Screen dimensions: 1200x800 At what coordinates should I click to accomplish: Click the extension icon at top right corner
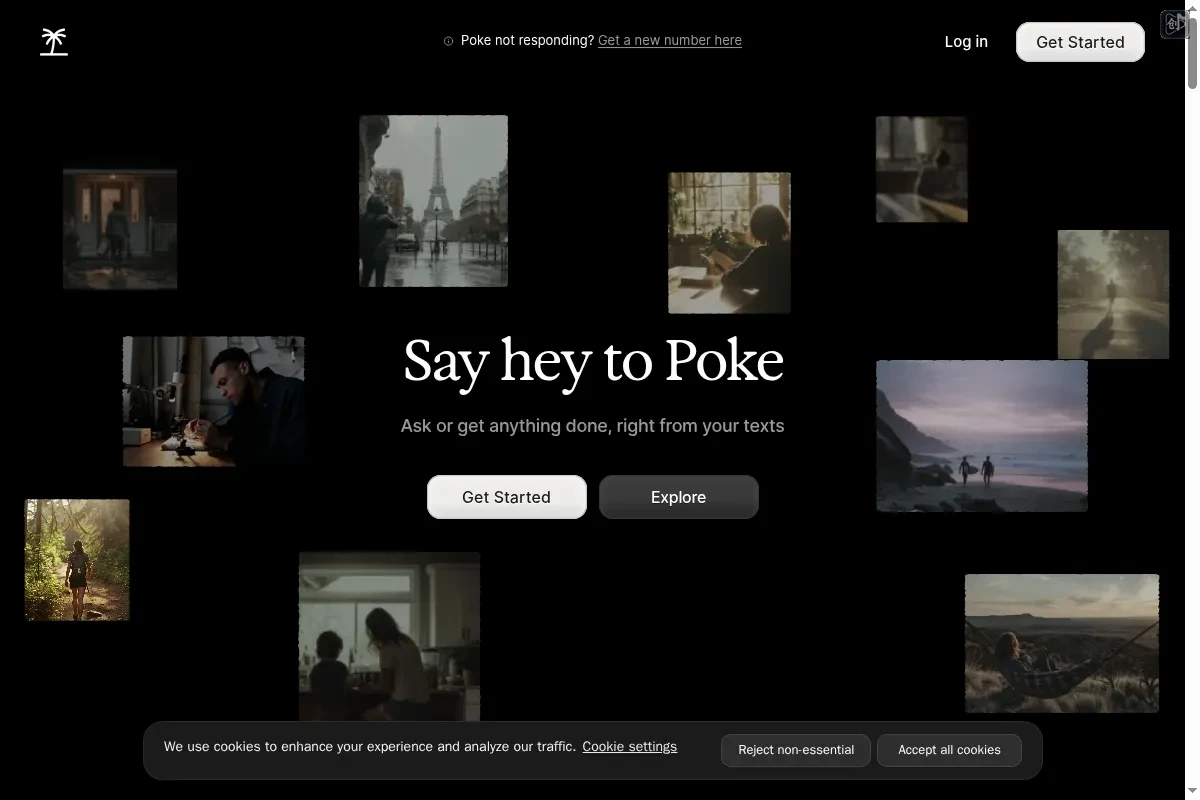pos(1173,23)
